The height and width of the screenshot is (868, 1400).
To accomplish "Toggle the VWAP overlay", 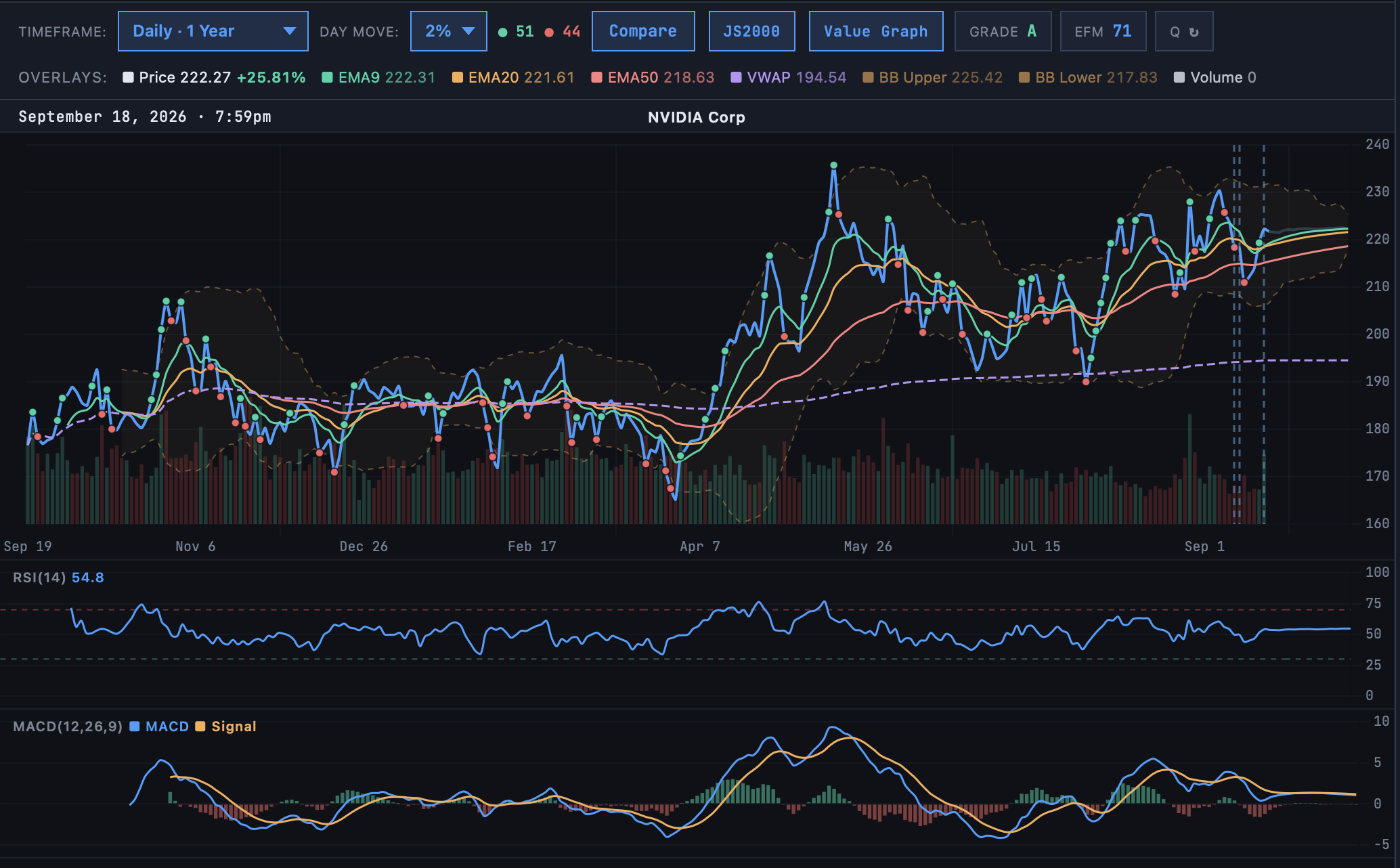I will click(x=789, y=77).
